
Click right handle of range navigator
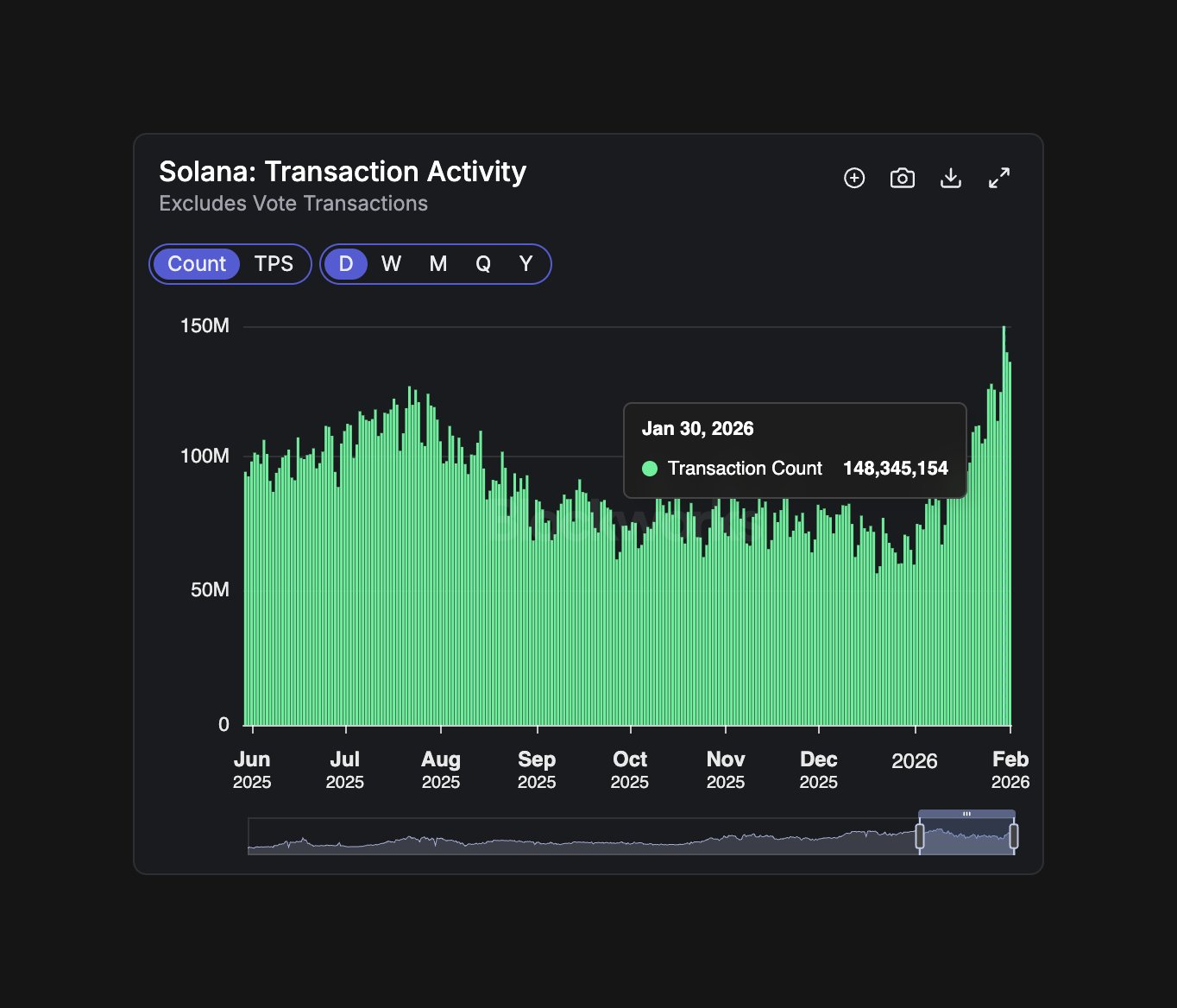click(1014, 835)
